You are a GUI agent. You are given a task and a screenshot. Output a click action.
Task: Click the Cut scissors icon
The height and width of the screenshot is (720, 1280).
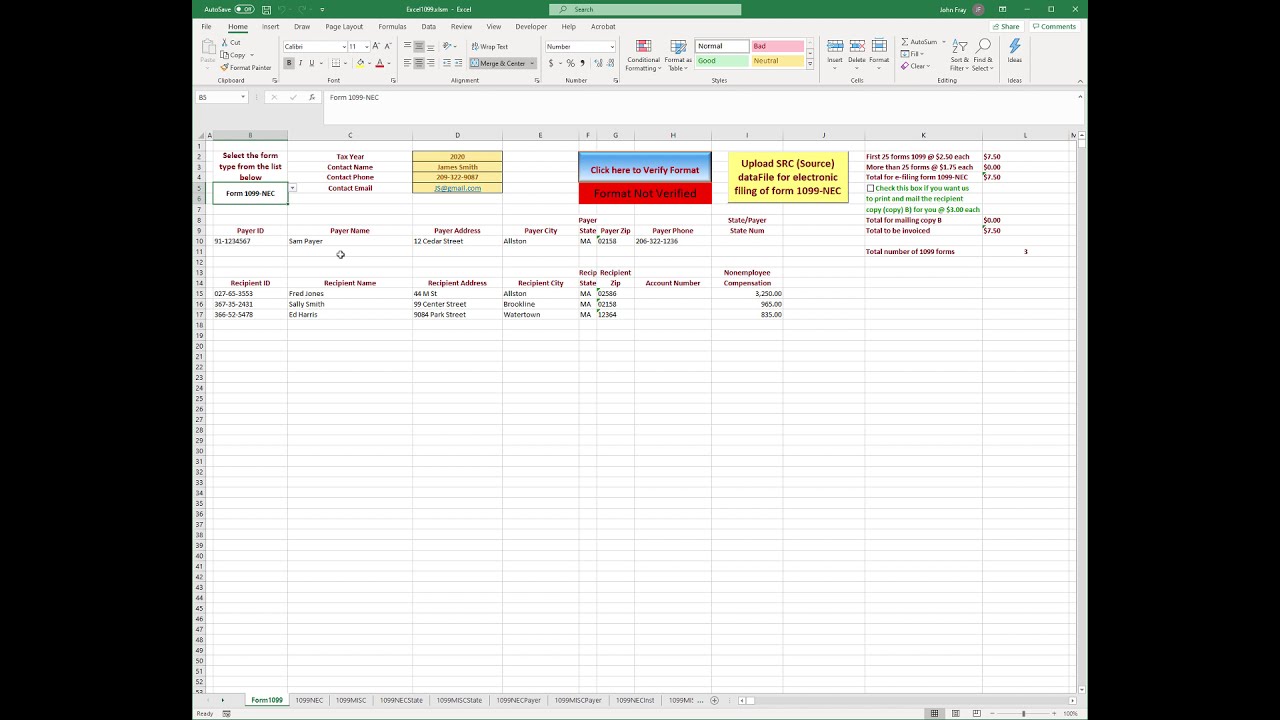click(x=224, y=43)
